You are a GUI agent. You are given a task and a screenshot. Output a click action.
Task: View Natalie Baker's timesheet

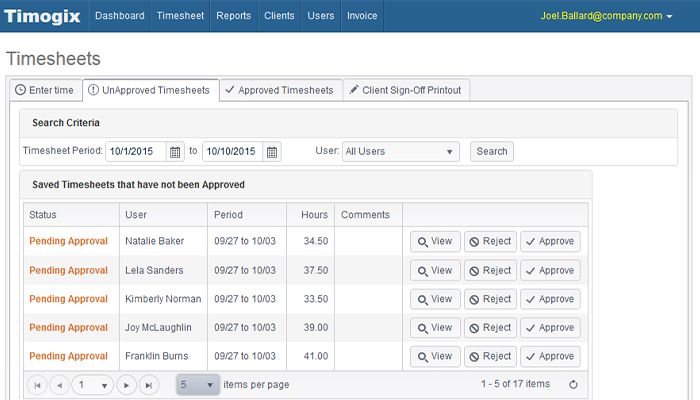click(435, 242)
